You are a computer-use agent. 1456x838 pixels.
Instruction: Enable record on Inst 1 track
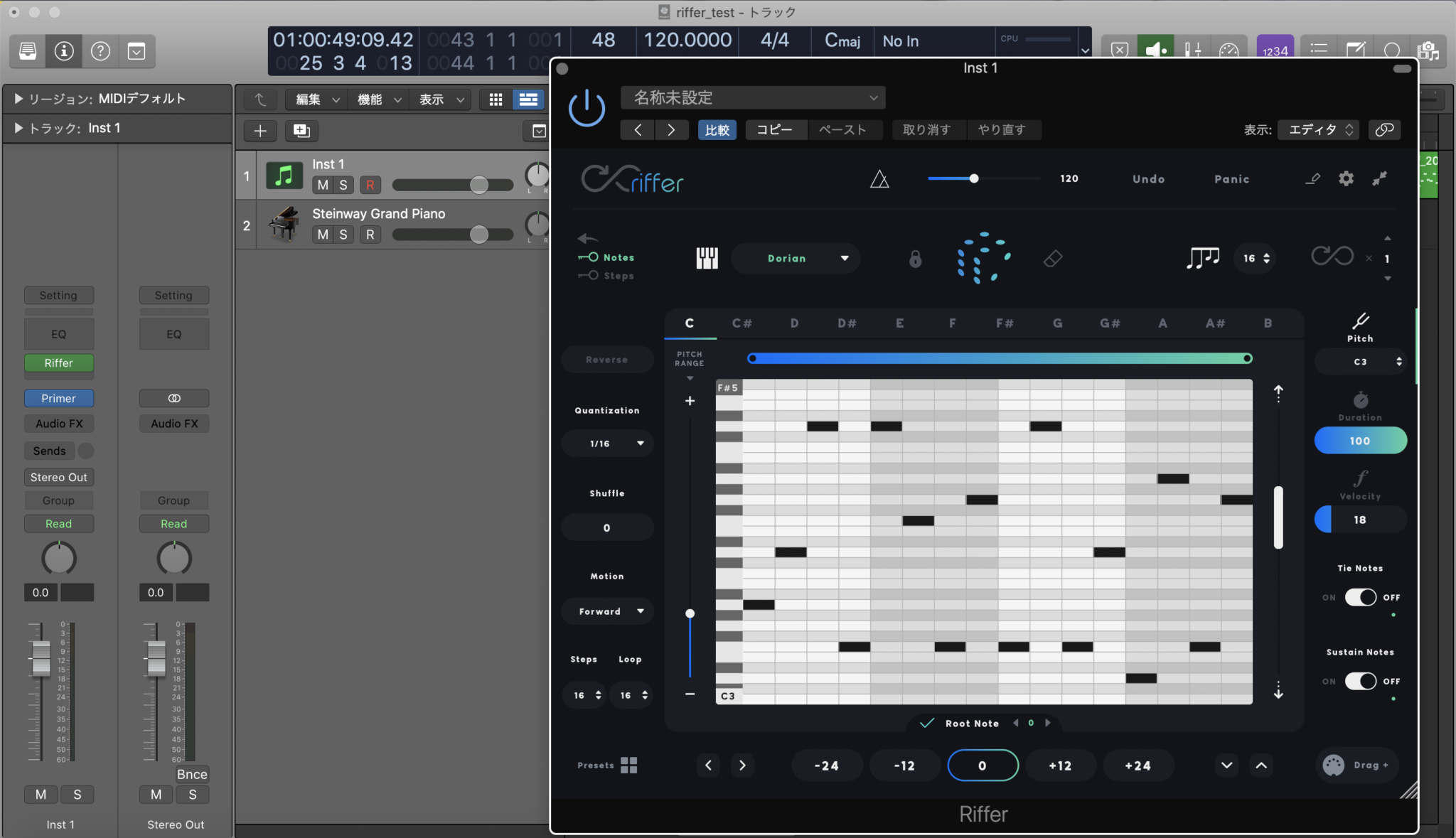click(370, 185)
